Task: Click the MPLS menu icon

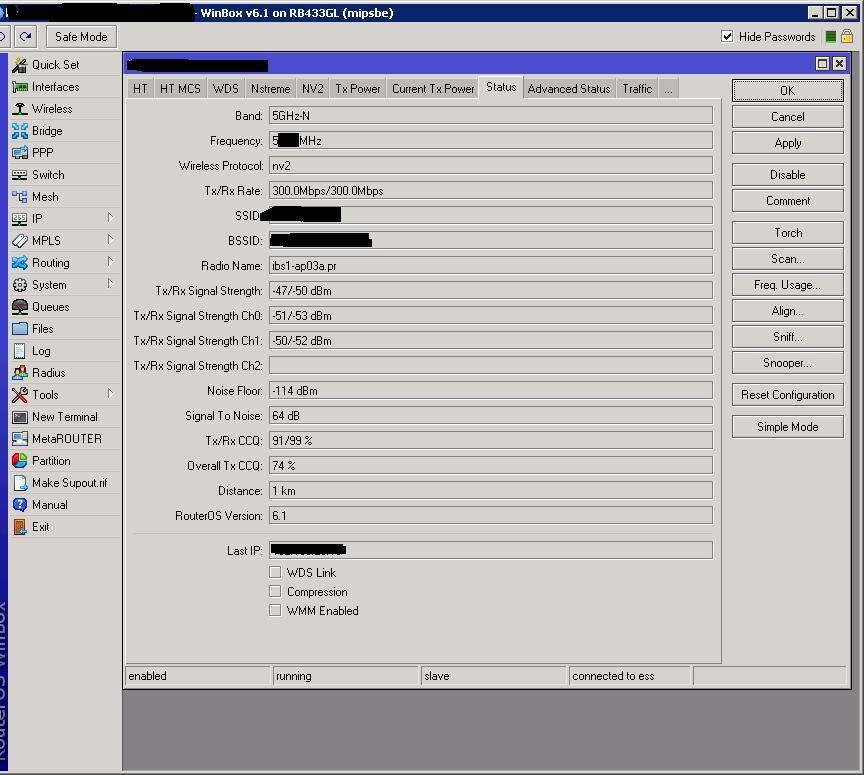Action: [x=20, y=241]
